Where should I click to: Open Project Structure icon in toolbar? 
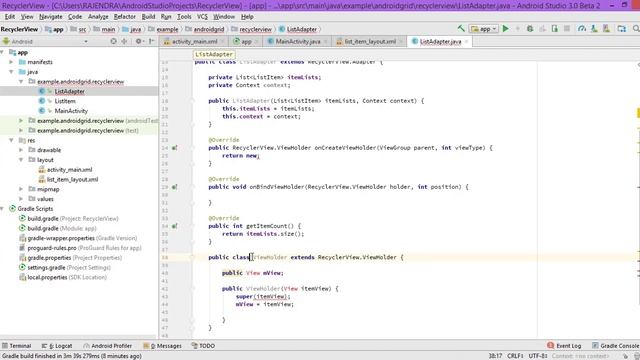click(x=622, y=29)
